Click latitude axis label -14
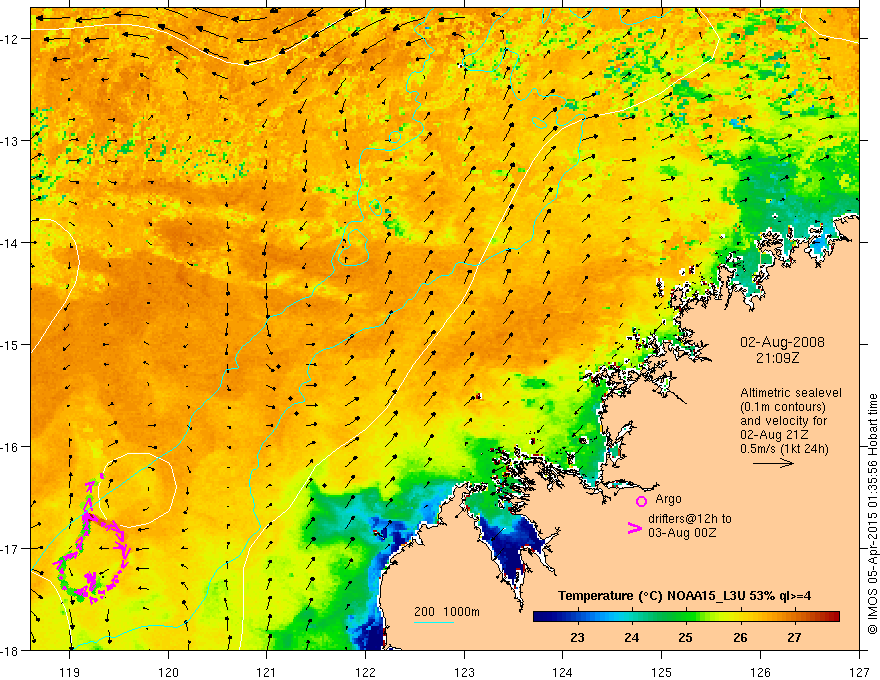880x680 pixels. tap(10, 243)
